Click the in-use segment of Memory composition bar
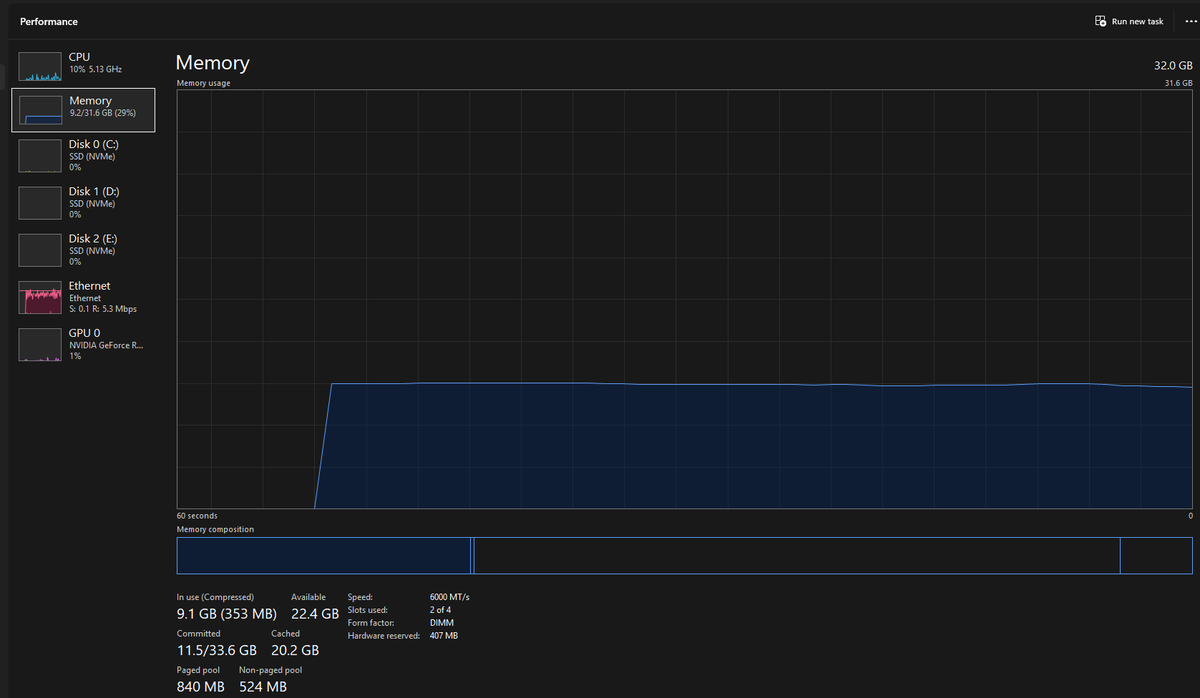The height and width of the screenshot is (698, 1200). [323, 555]
